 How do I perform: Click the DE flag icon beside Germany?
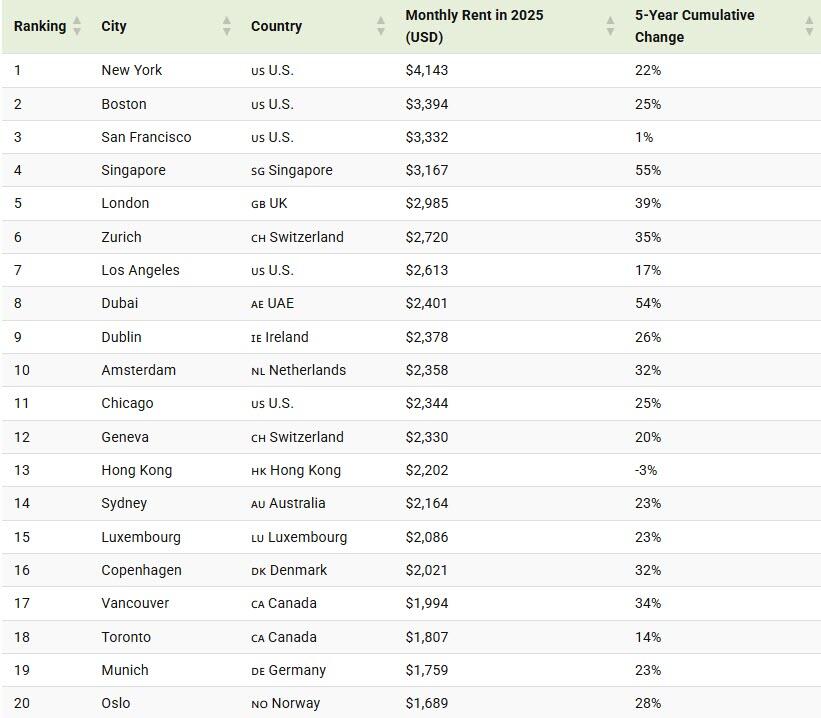tap(260, 670)
